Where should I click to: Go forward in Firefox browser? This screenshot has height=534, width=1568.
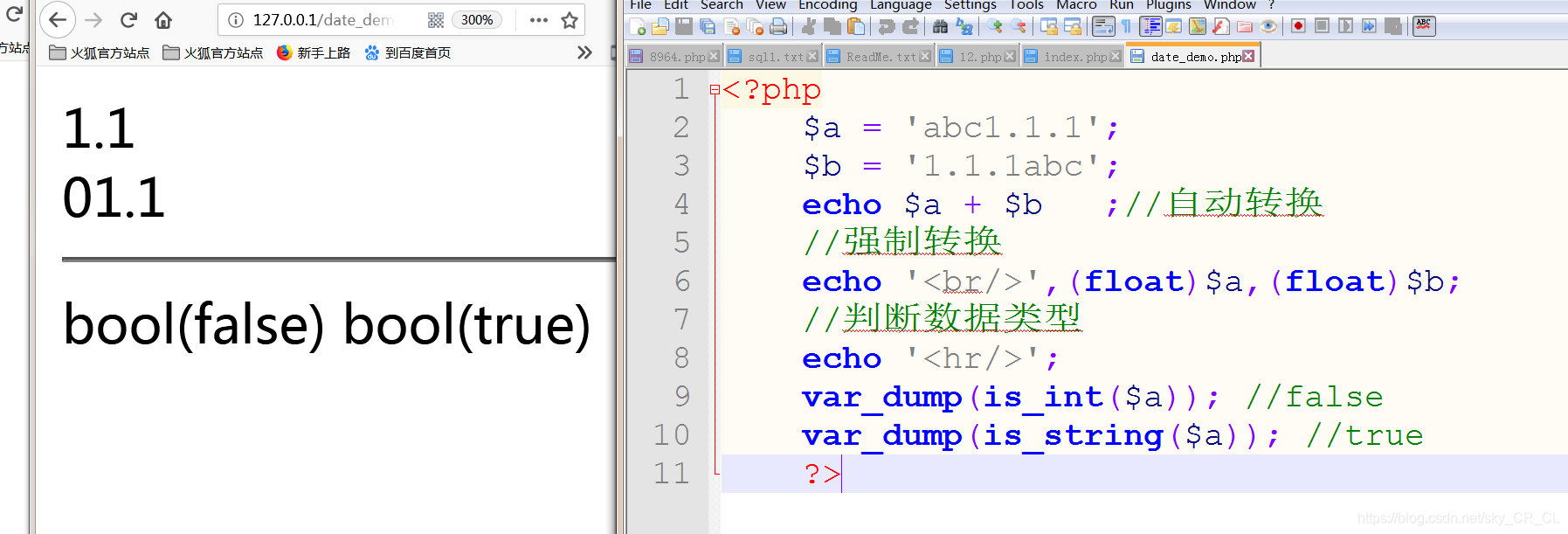point(93,20)
